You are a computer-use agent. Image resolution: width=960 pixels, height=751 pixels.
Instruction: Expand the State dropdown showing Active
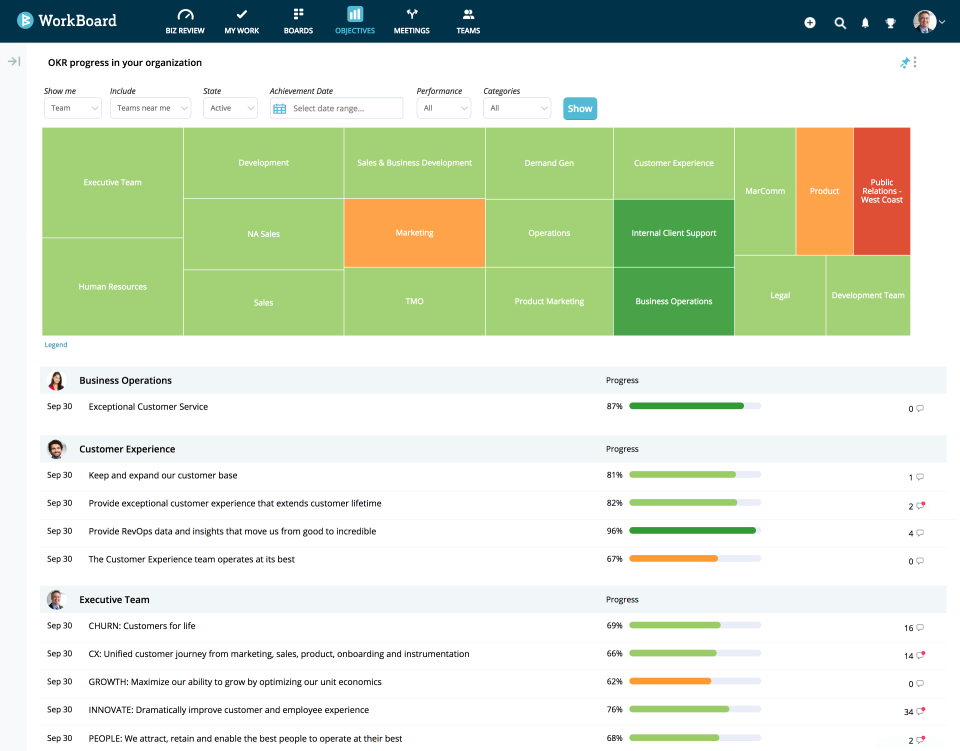pyautogui.click(x=230, y=107)
